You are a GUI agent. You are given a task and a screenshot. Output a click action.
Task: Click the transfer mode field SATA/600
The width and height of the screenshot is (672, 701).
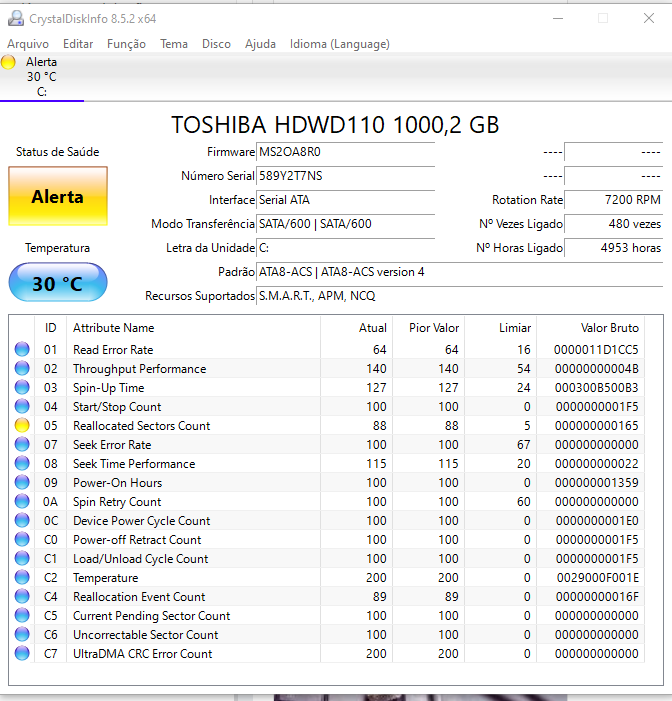click(345, 224)
